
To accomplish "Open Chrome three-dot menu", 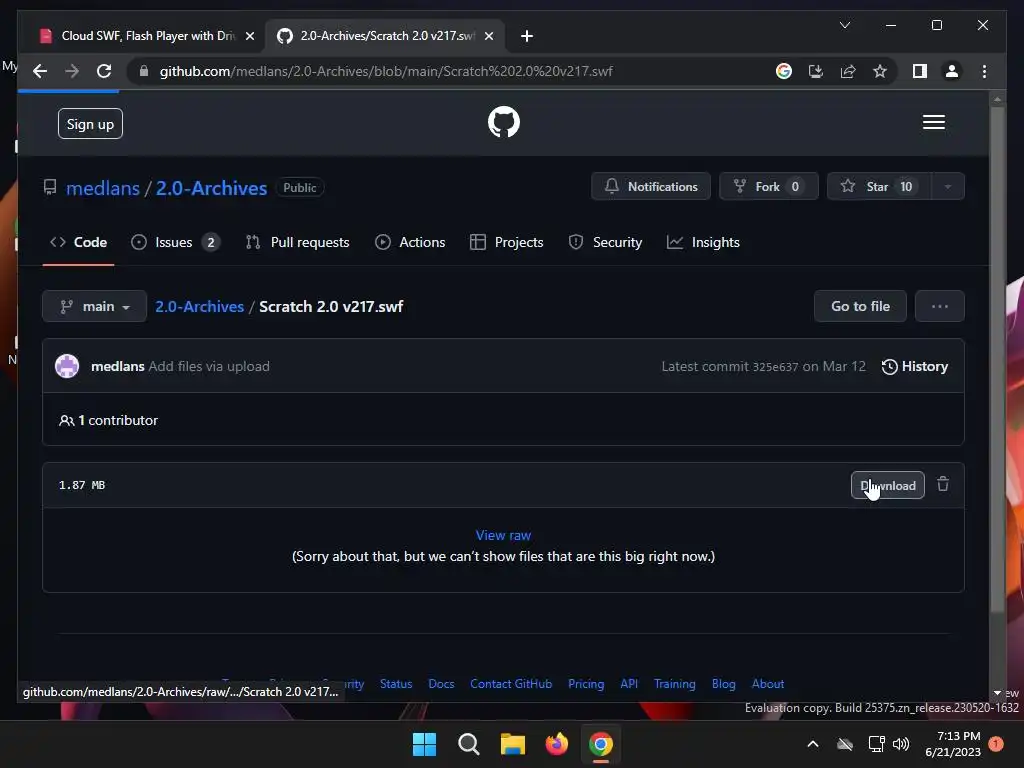I will tap(984, 71).
